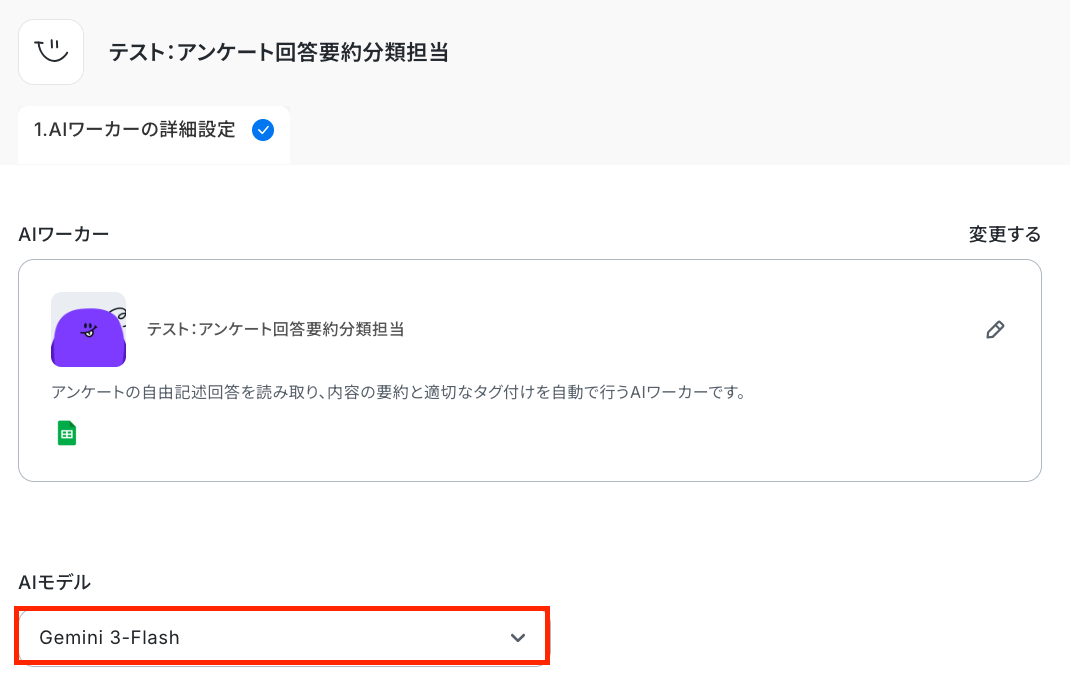Click the smiling face on the purple avatar
This screenshot has width=1070, height=680.
88,328
